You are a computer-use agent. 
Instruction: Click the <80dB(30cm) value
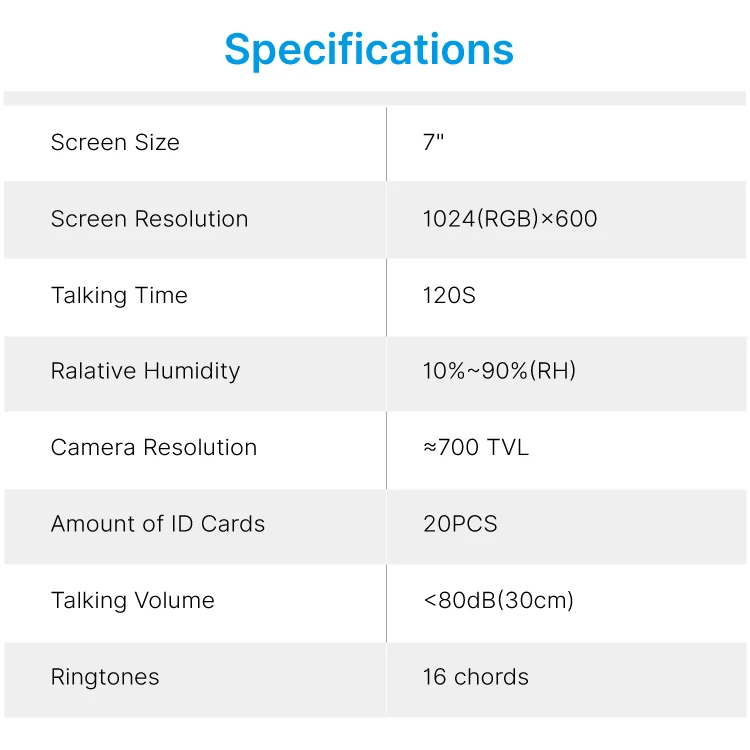498,600
